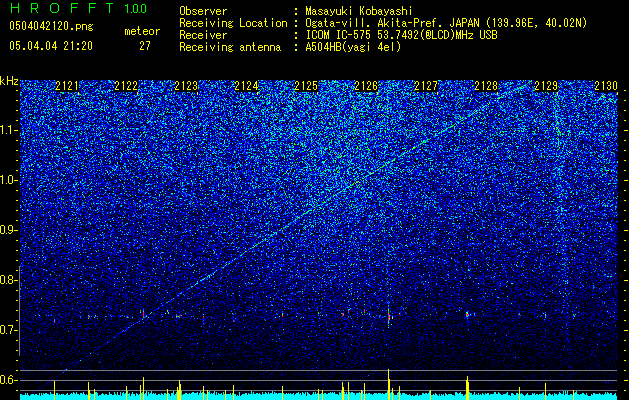Click the 1.0 frequency axis label
Screen dimensions: 629x400
click(x=8, y=181)
